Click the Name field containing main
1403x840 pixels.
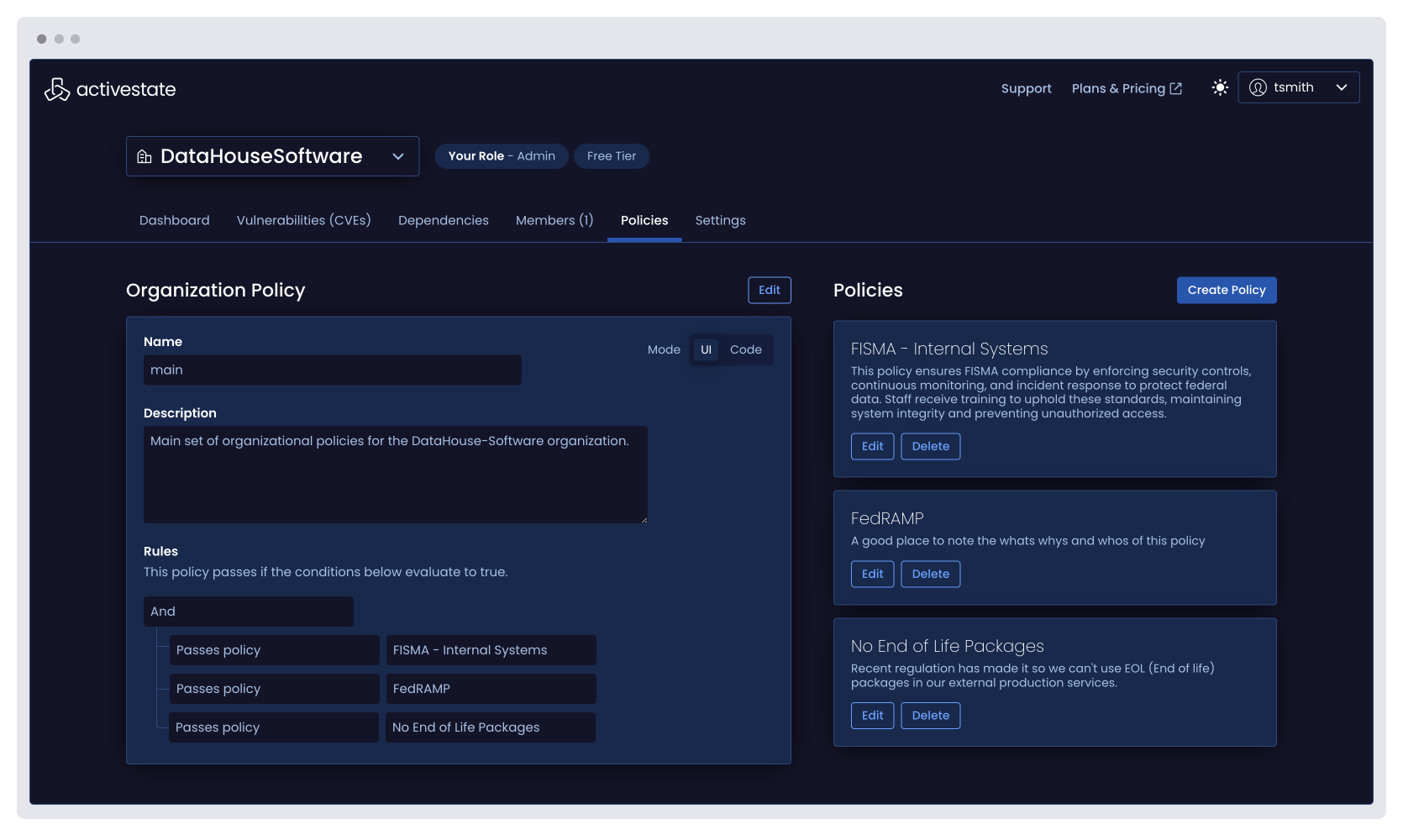tap(333, 370)
